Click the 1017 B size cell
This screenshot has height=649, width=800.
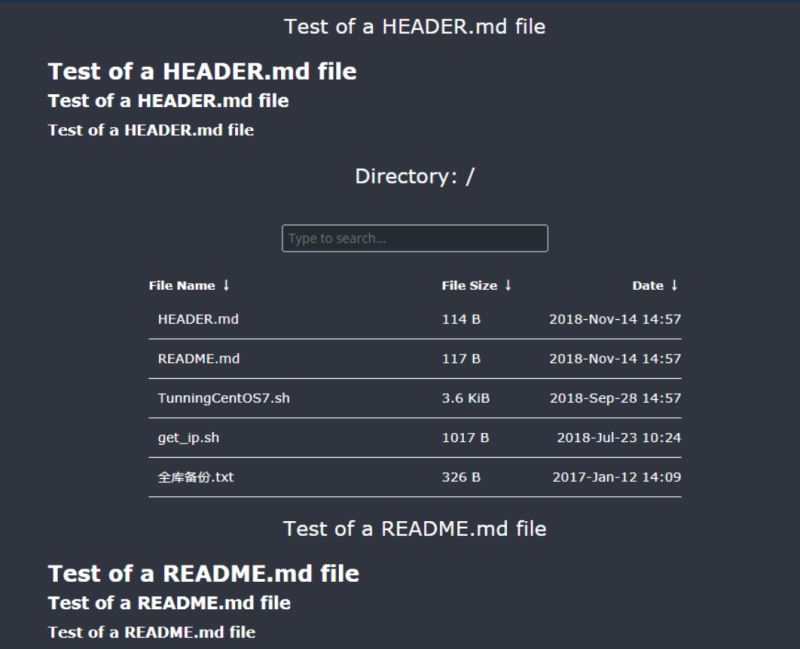pos(465,438)
